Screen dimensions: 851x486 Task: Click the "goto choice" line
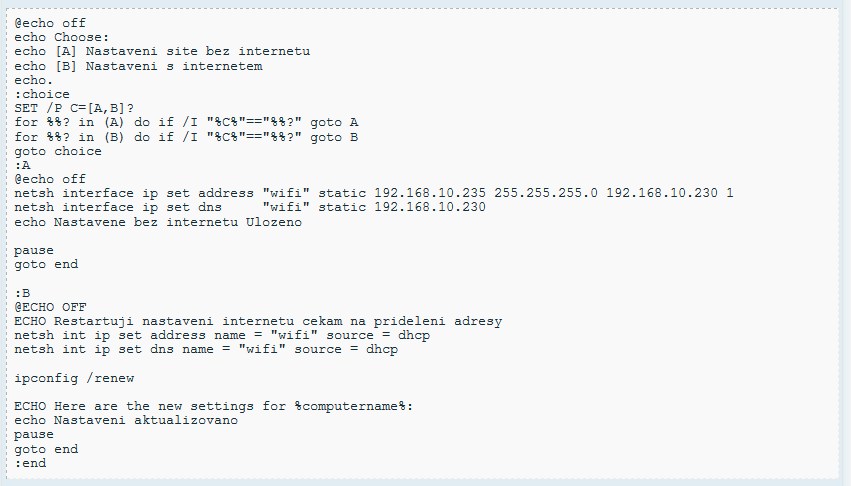tap(58, 151)
